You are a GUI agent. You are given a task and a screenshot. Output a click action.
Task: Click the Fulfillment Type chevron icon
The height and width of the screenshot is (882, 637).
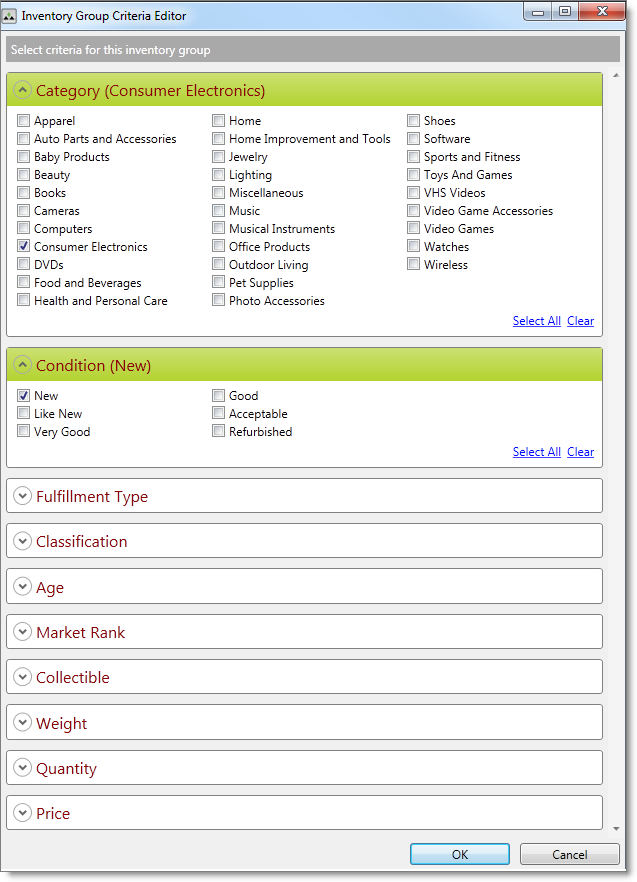tap(22, 496)
